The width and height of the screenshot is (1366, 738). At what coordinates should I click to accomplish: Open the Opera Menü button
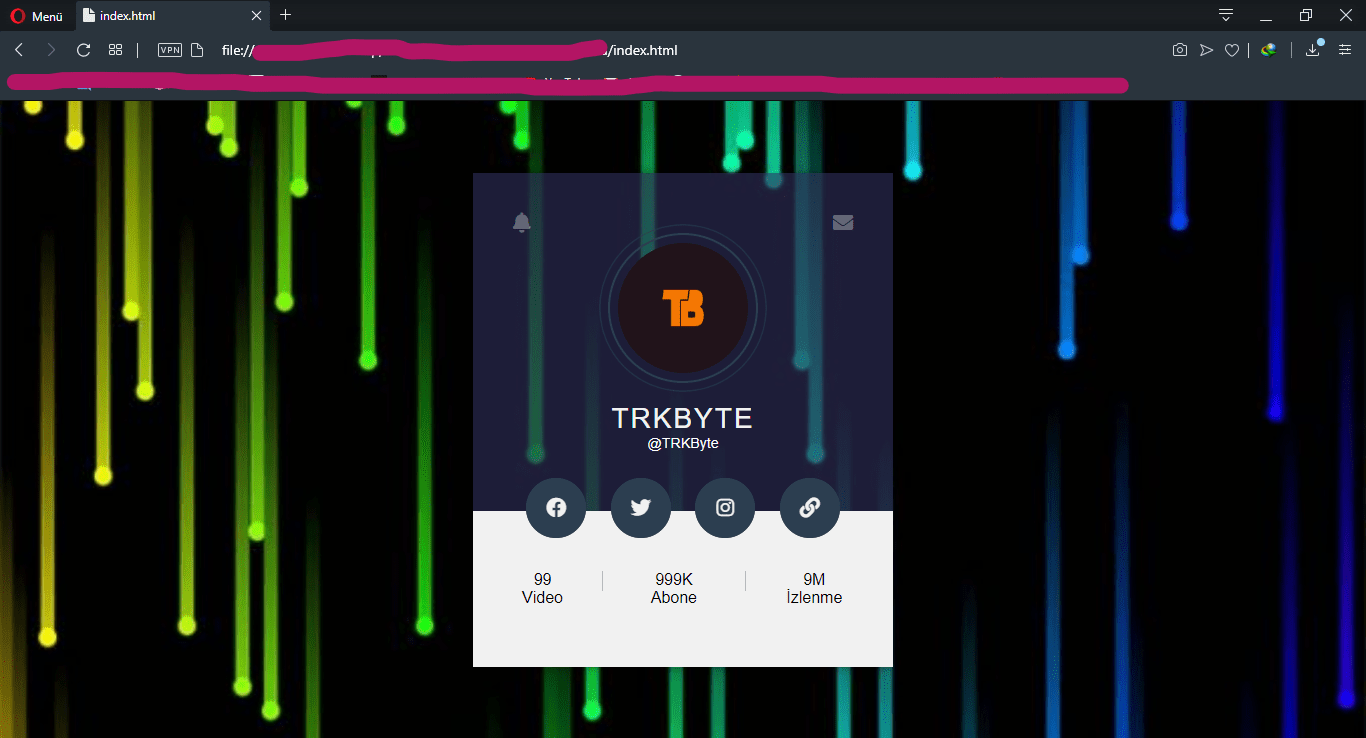[x=37, y=16]
